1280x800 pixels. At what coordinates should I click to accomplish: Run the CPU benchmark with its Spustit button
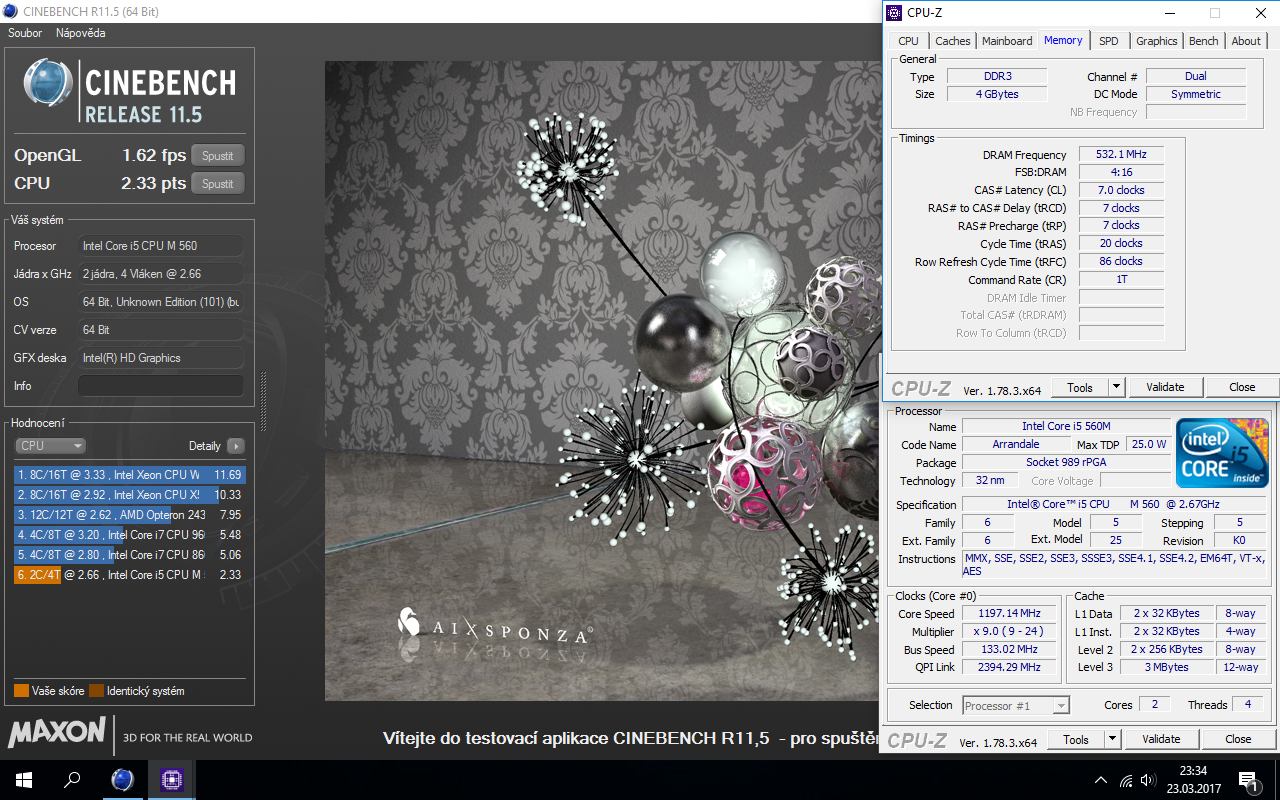[217, 184]
